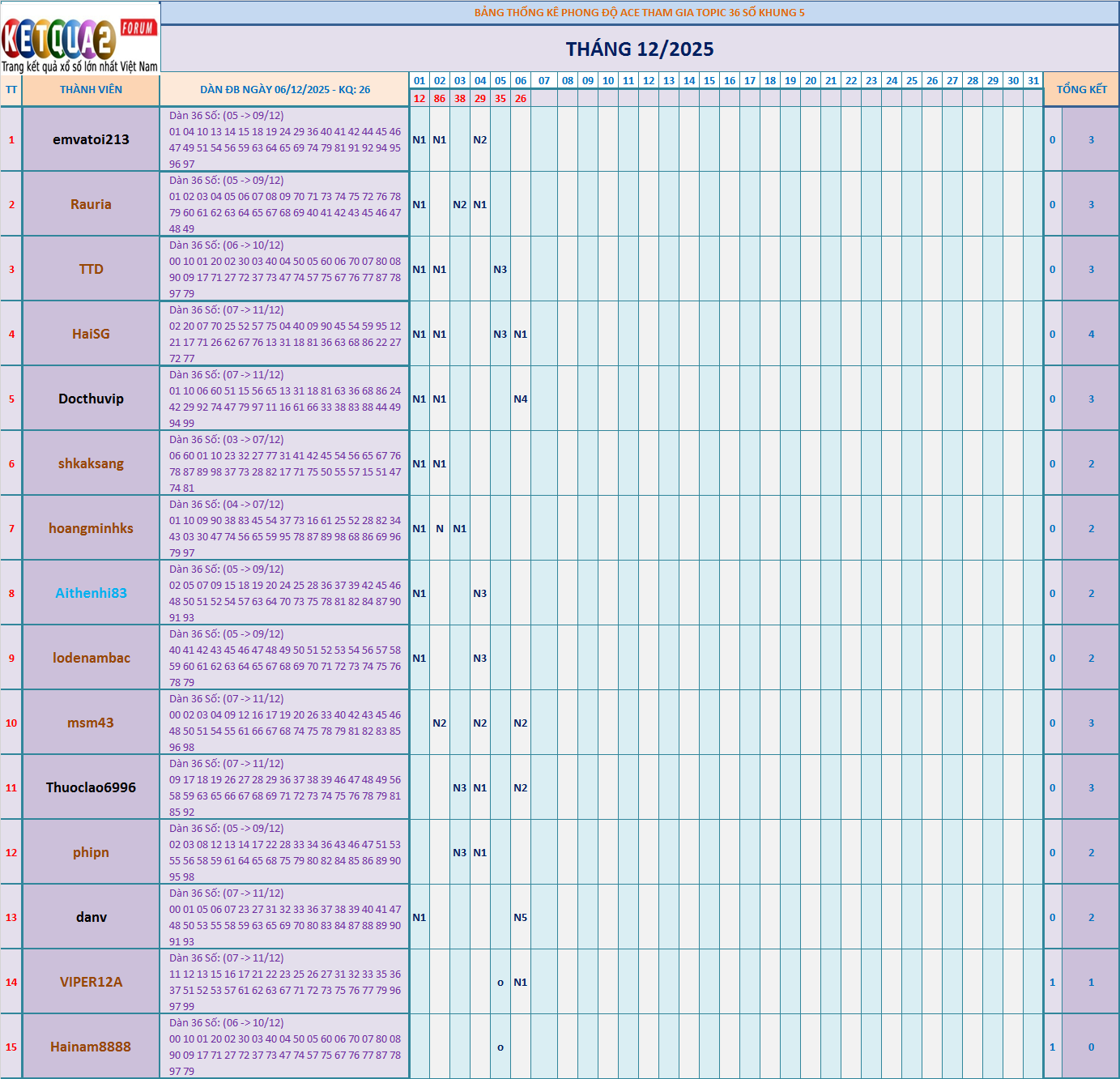The image size is (1120, 1079).
Task: Click the HaiSG row label
Action: [x=91, y=333]
